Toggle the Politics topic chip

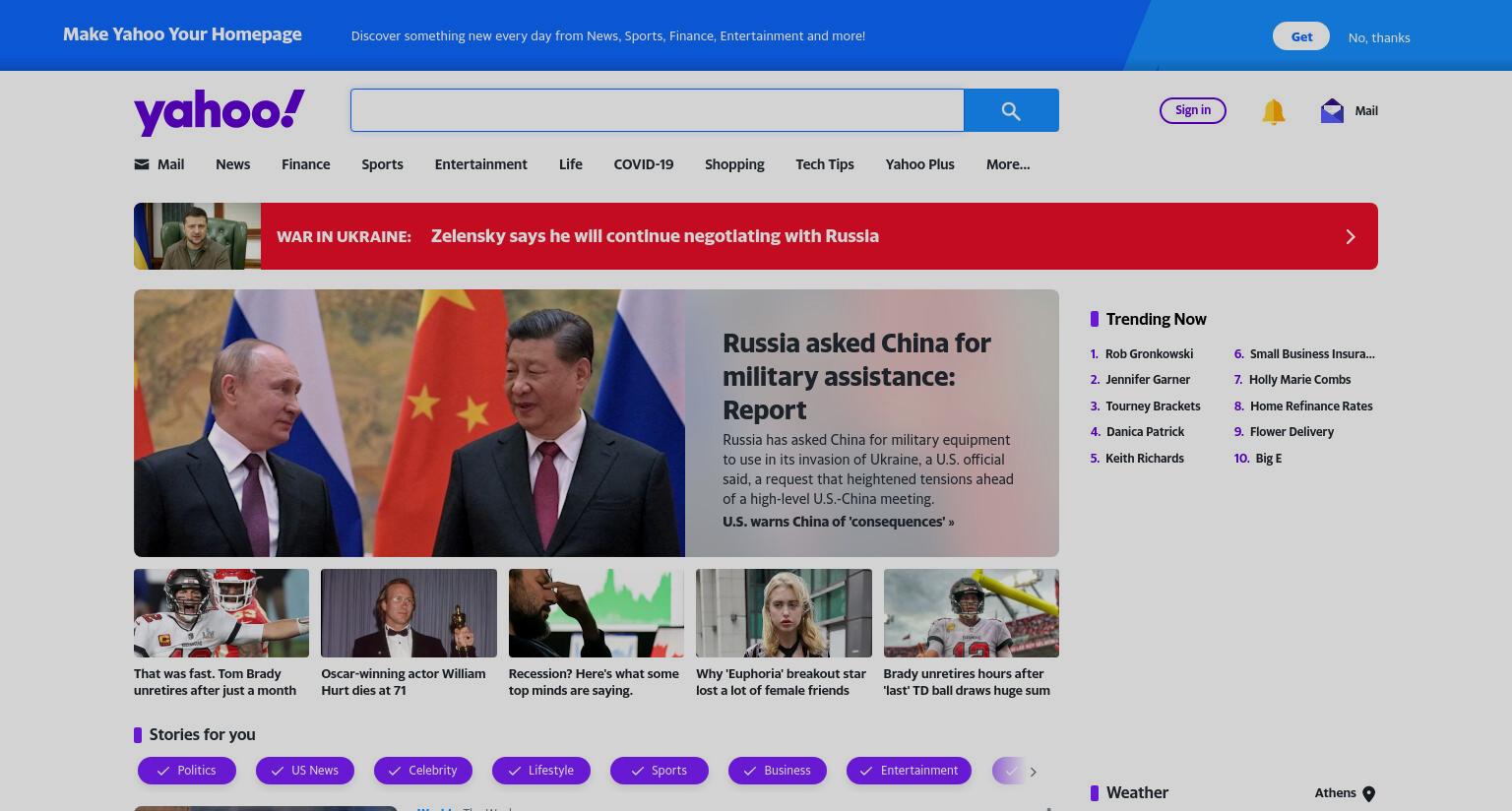click(x=187, y=771)
